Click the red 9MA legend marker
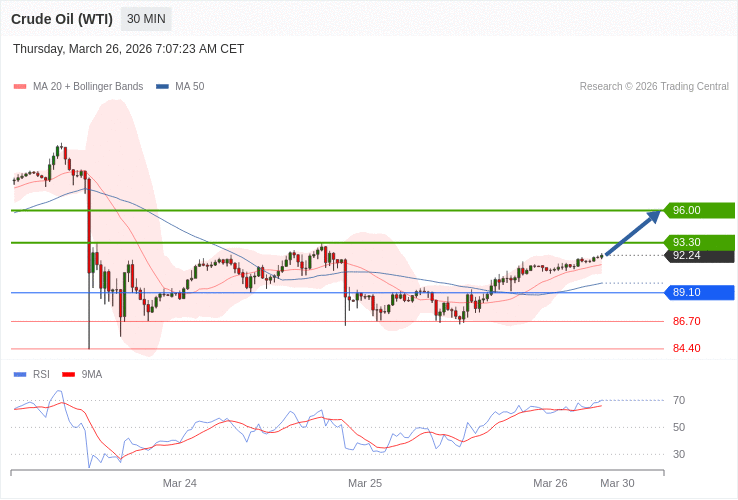Image resolution: width=738 pixels, height=500 pixels. pos(69,375)
